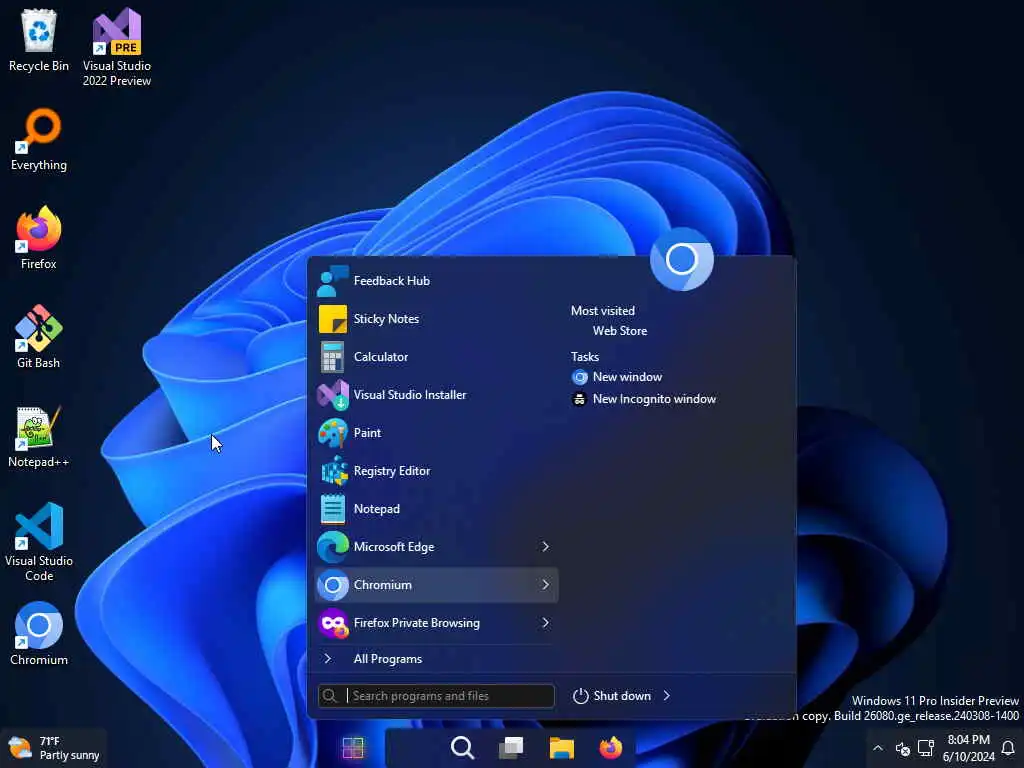The width and height of the screenshot is (1024, 768).
Task: Click Chromium icon in start menu list
Action: click(x=332, y=584)
